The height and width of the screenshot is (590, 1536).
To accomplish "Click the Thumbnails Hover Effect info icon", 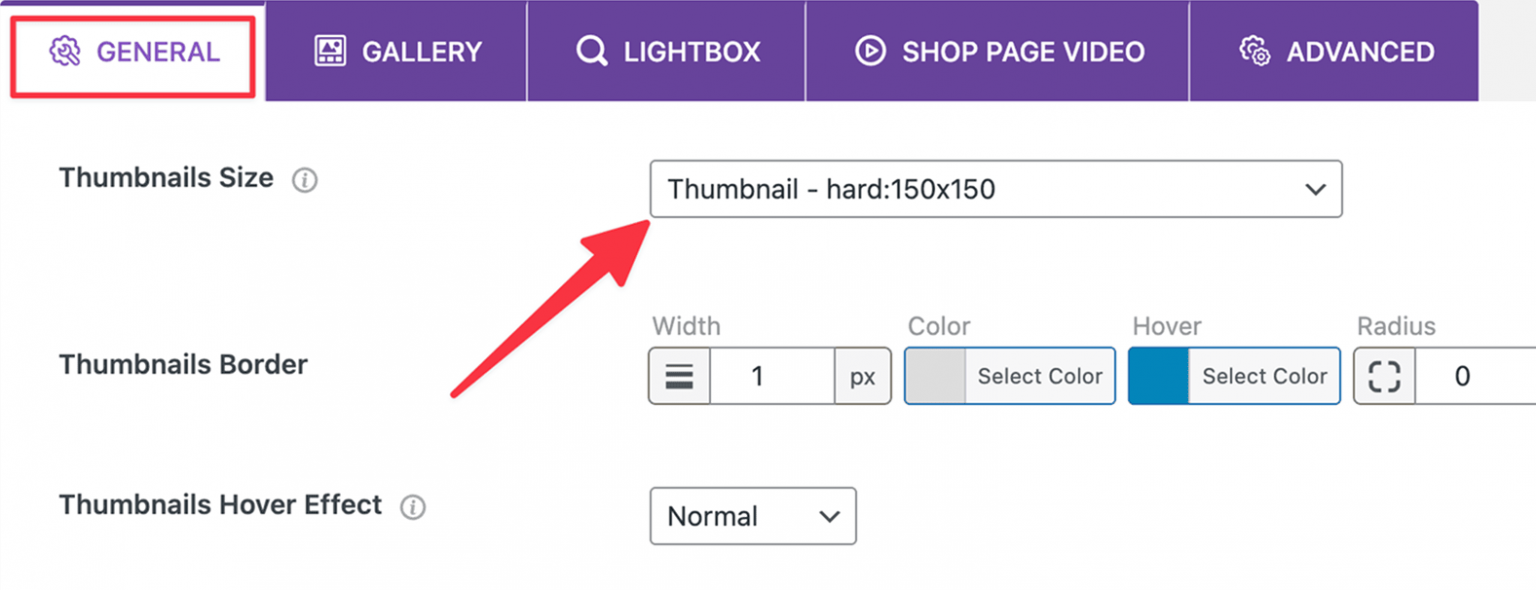I will point(413,507).
